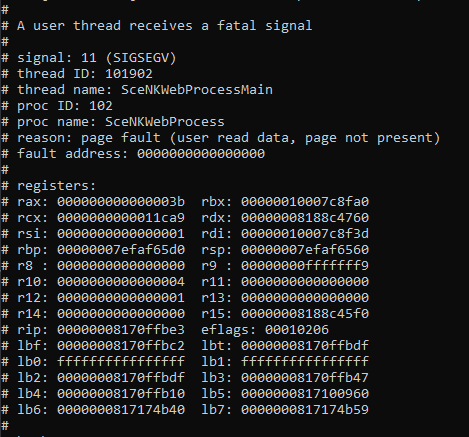Click 'A user thread receives a fatal signal' text

165,26
